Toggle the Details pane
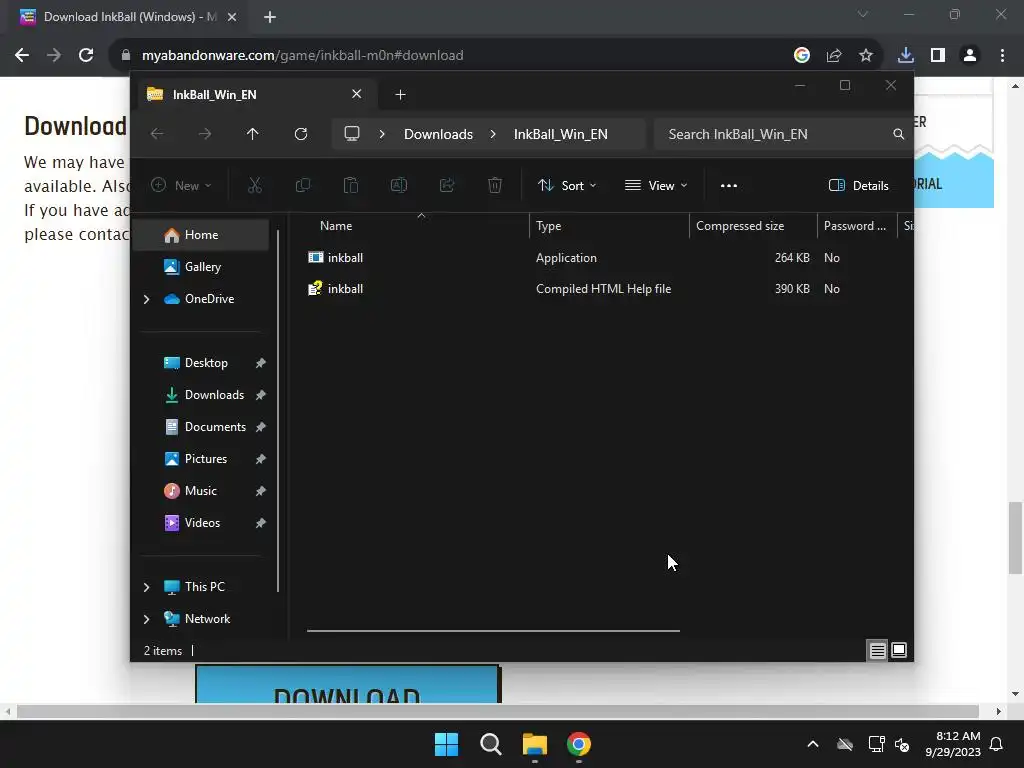The image size is (1024, 768). pos(859,185)
